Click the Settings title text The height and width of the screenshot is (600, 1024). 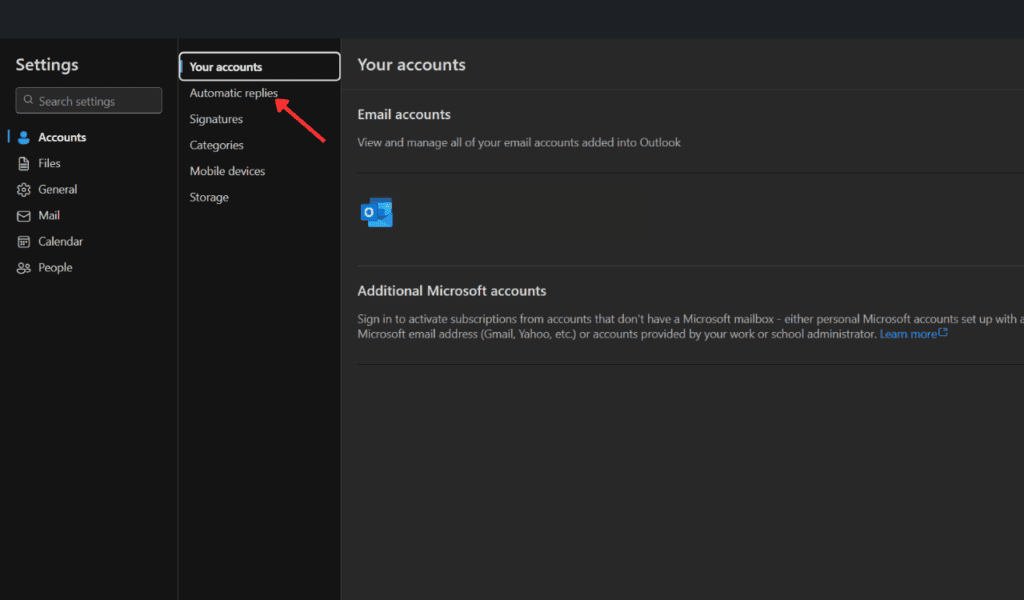click(47, 65)
